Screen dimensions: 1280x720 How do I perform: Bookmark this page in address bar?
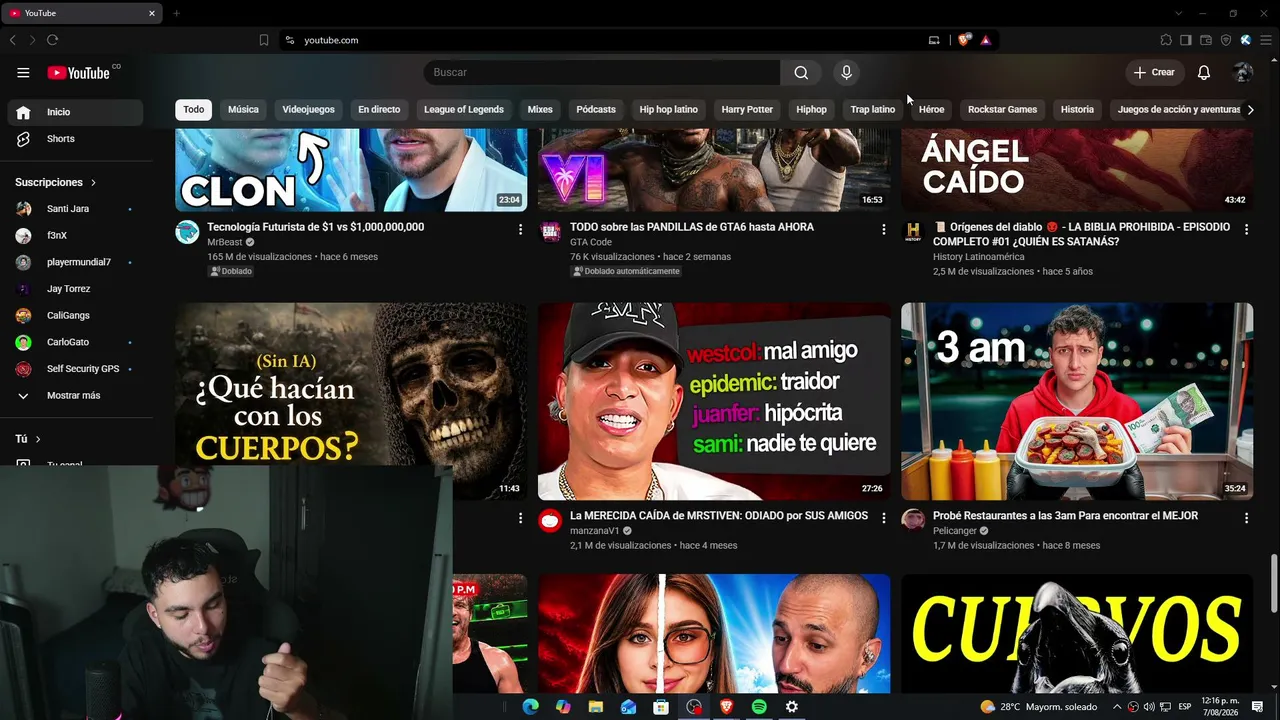[x=264, y=40]
